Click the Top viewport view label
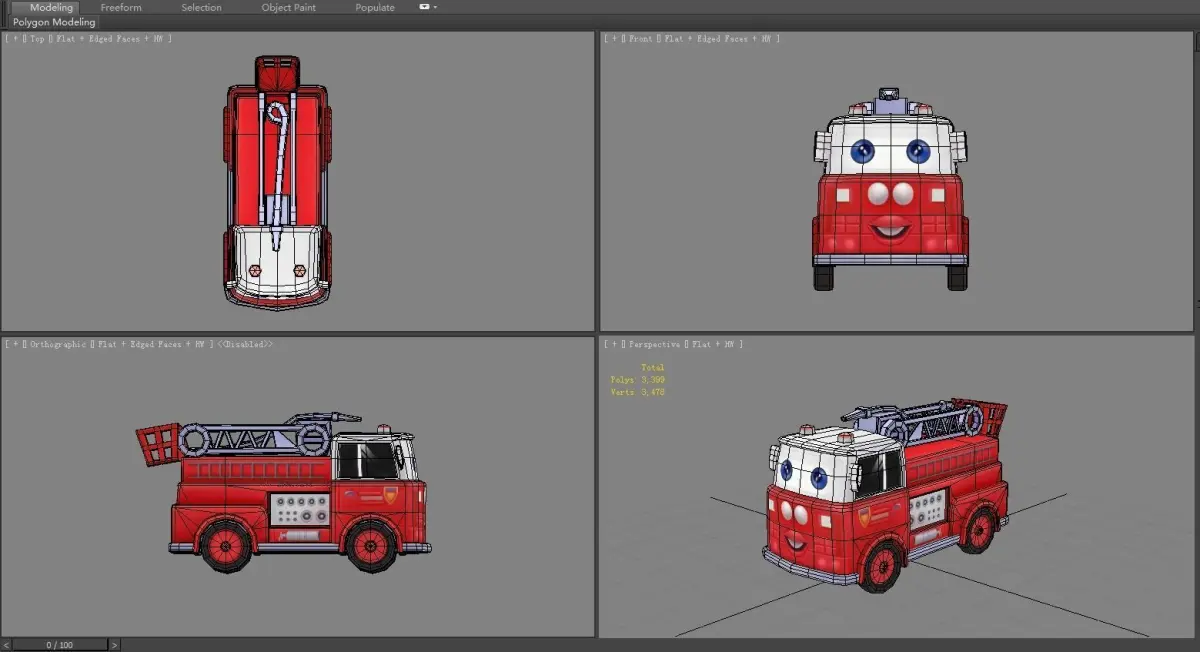Image resolution: width=1200 pixels, height=652 pixels. [35, 38]
